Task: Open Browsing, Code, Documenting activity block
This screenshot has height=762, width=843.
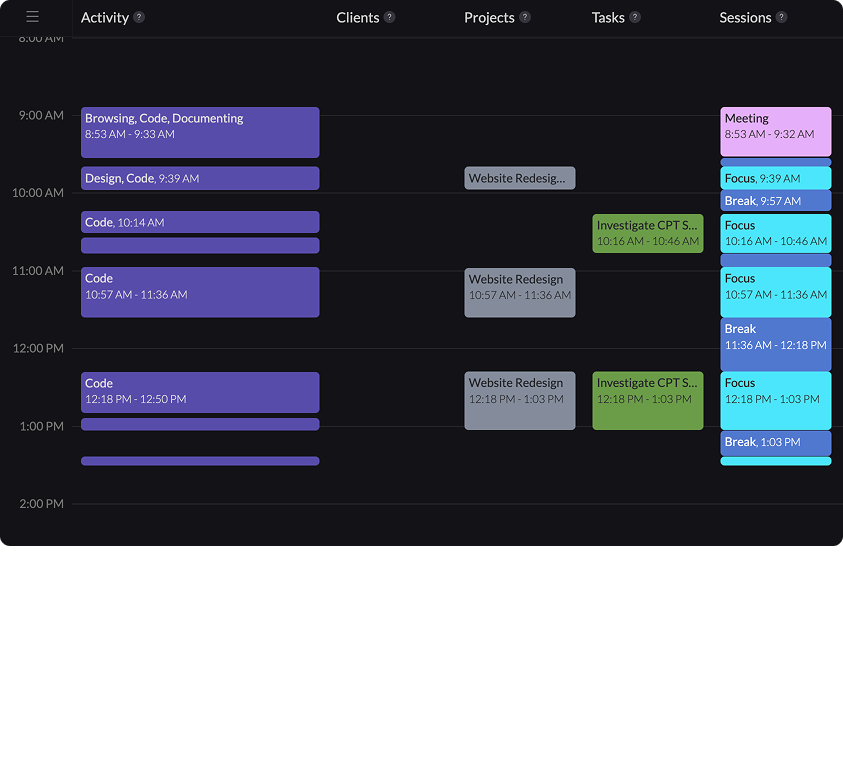Action: (x=200, y=132)
